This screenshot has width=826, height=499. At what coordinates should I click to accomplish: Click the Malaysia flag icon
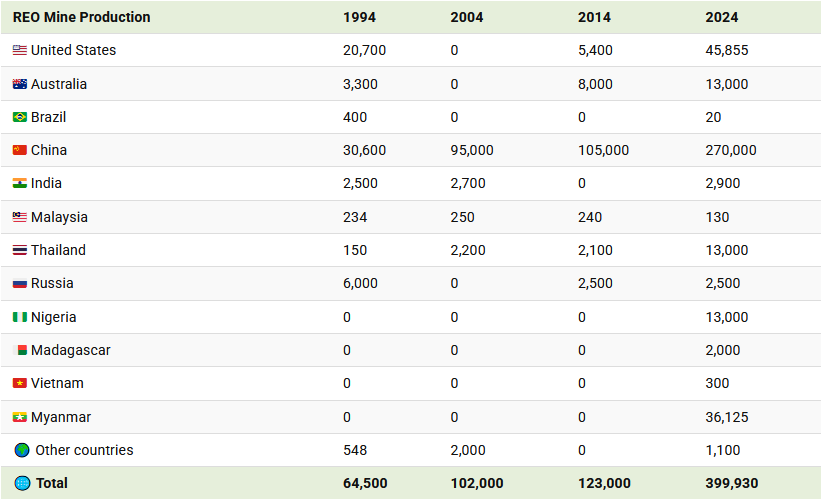(19, 217)
